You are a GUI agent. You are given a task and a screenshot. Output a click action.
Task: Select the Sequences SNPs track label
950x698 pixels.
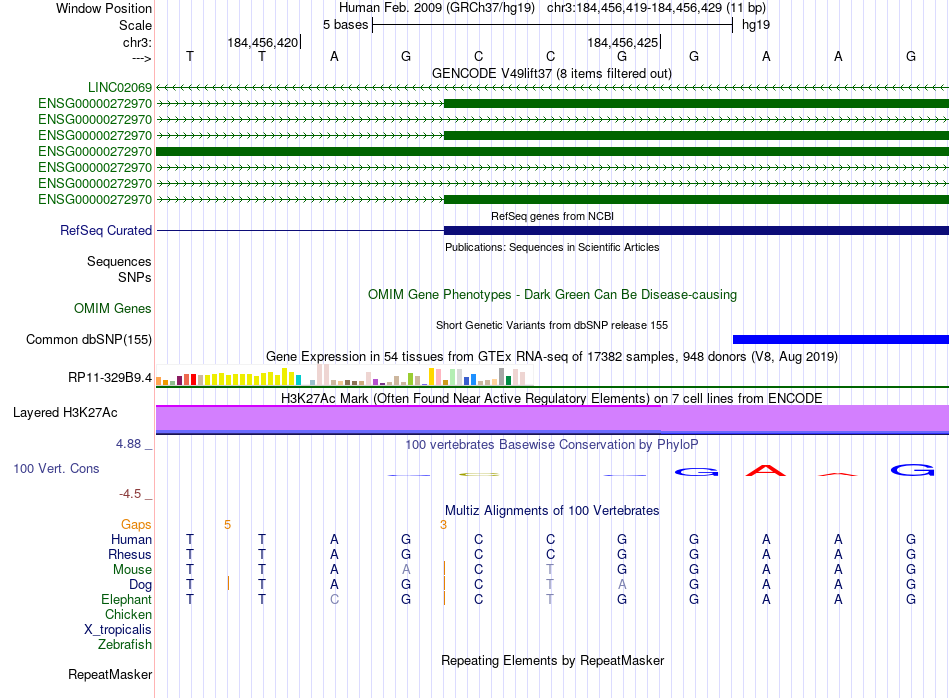pos(119,269)
